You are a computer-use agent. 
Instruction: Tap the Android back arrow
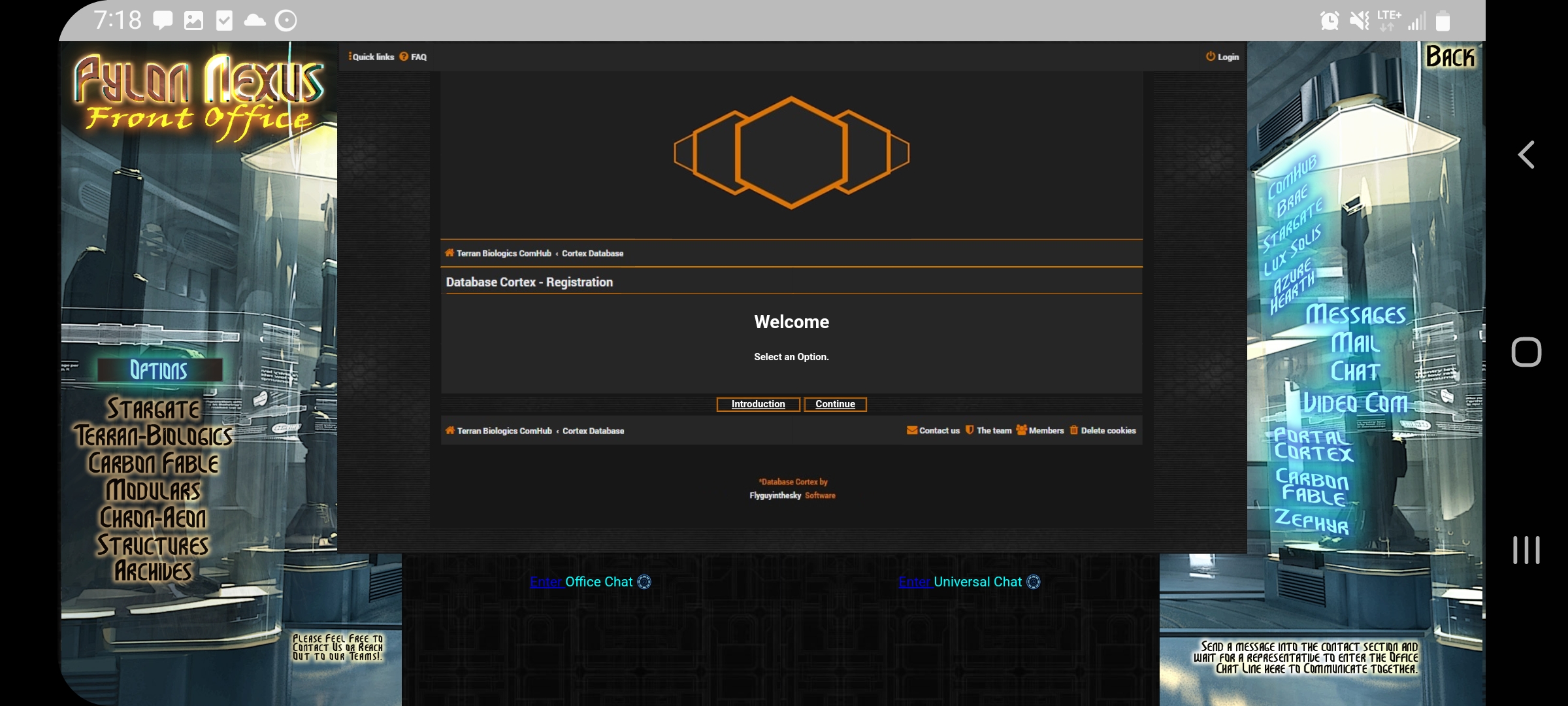[x=1526, y=155]
